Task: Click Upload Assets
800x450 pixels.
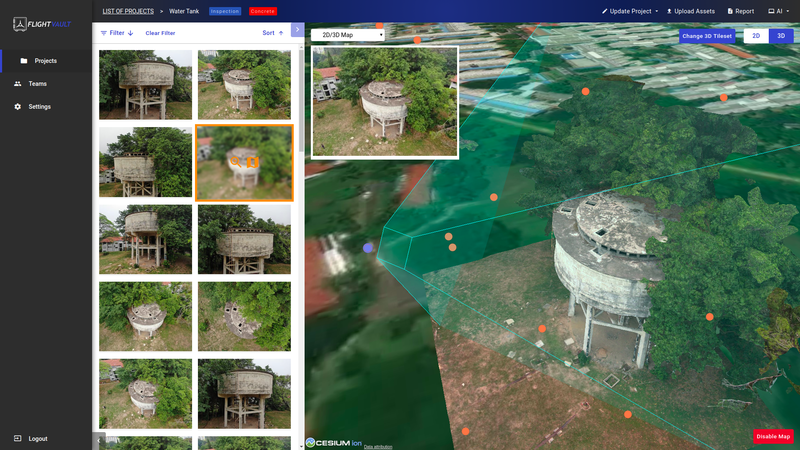Action: tap(691, 11)
